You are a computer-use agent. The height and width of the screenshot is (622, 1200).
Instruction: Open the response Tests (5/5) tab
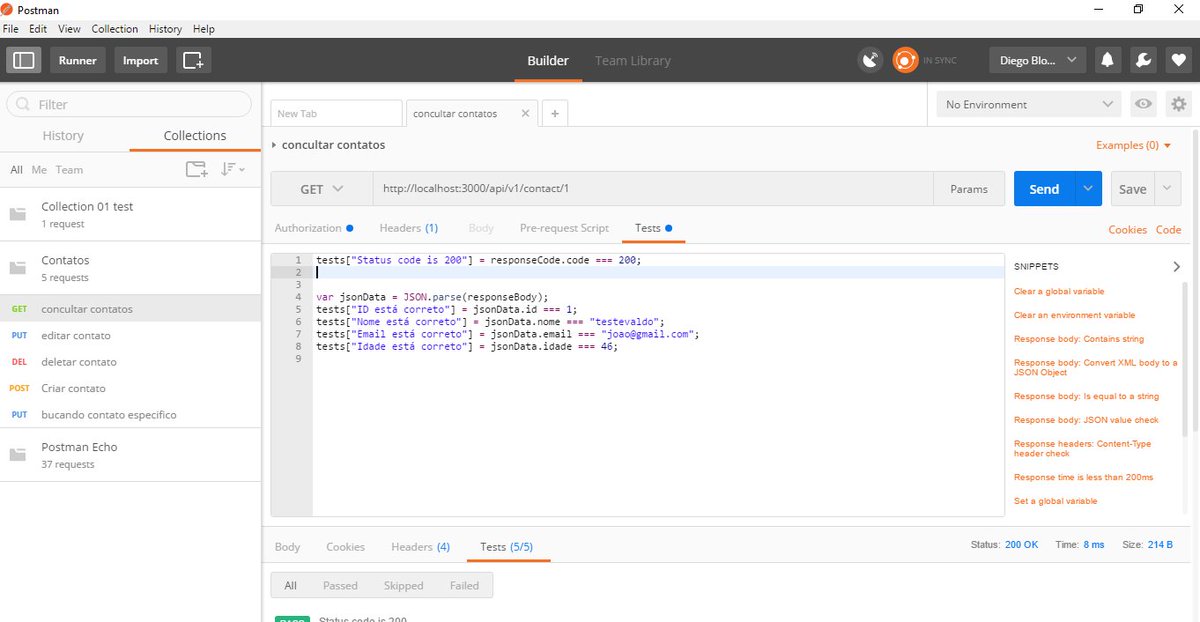pyautogui.click(x=507, y=547)
